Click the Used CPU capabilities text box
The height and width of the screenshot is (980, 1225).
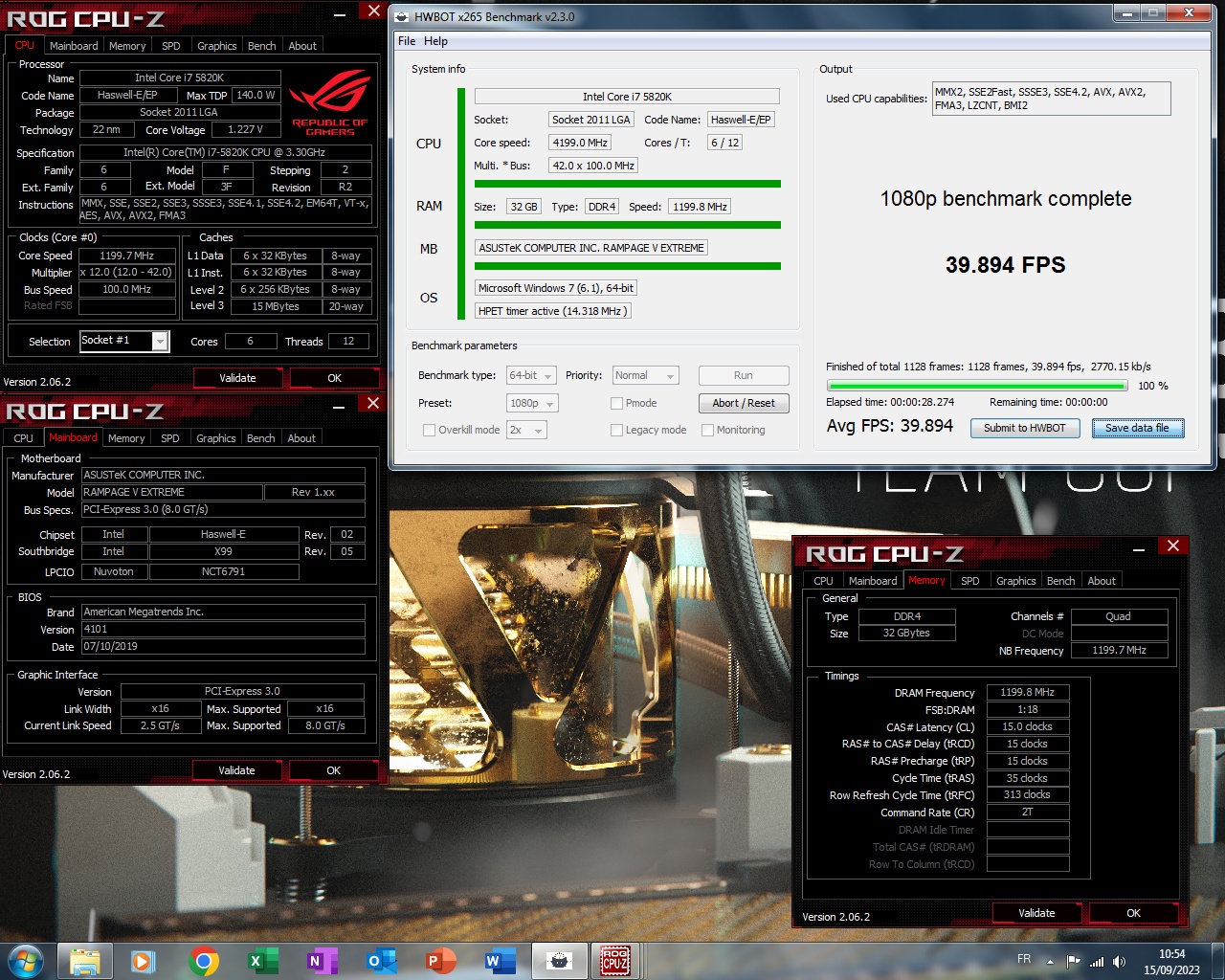[x=1051, y=99]
